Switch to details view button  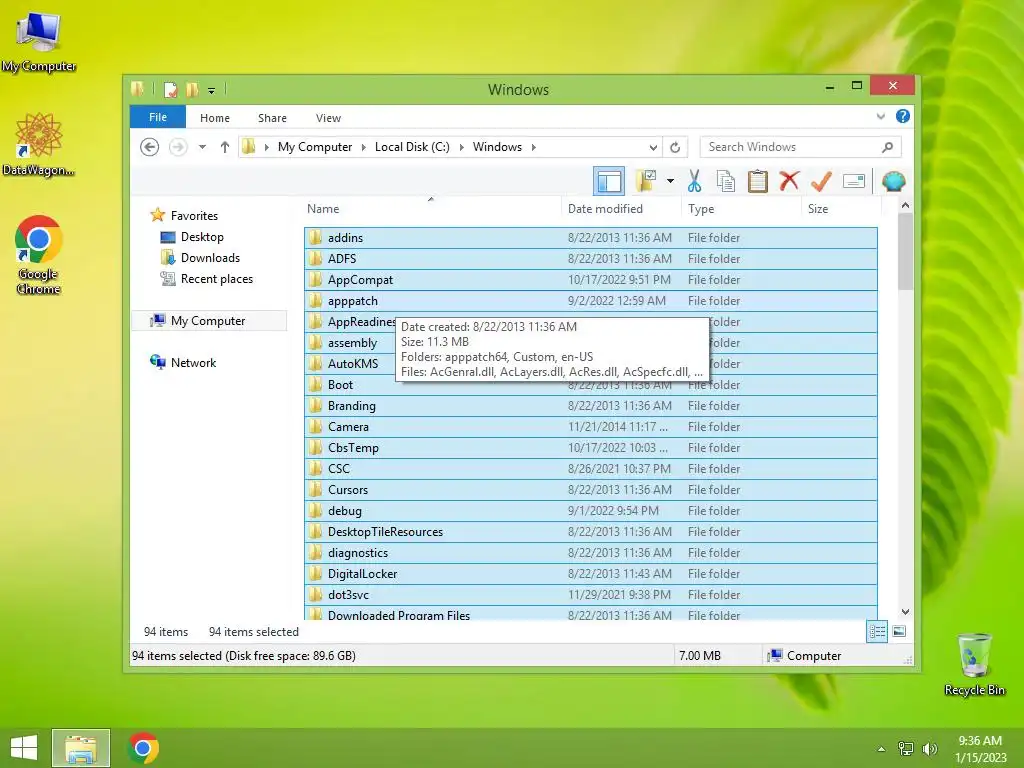point(877,632)
